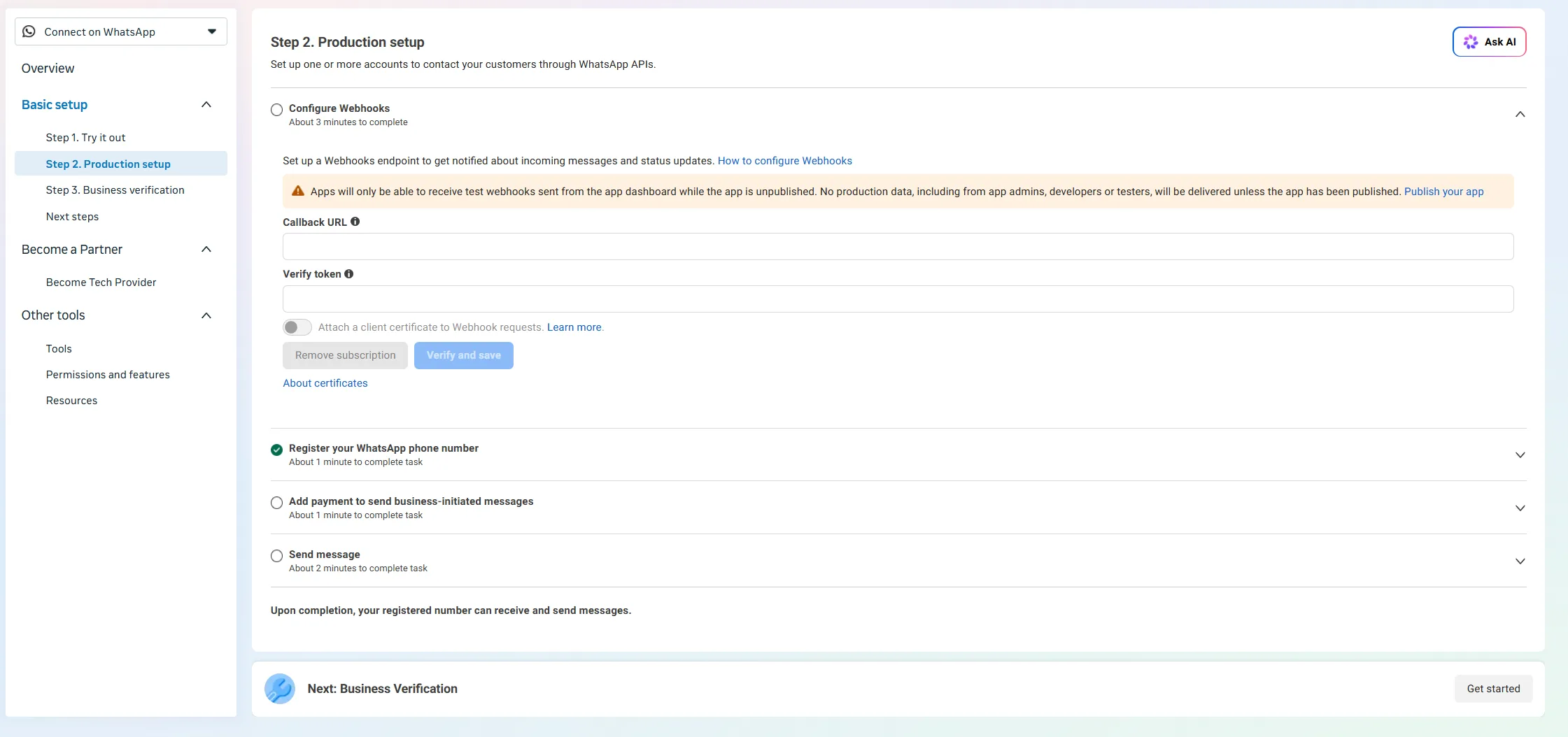Select the Configure Webhooks status circle
The height and width of the screenshot is (737, 1568).
pyautogui.click(x=277, y=110)
